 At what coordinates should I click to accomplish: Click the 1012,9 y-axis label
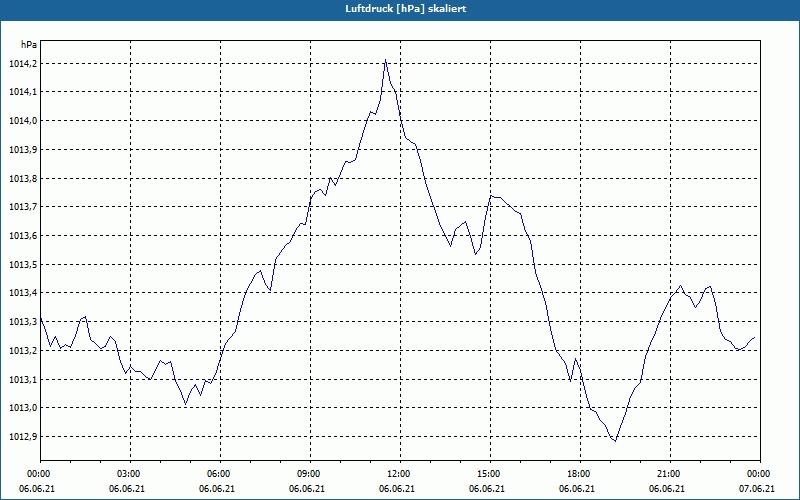tap(23, 437)
